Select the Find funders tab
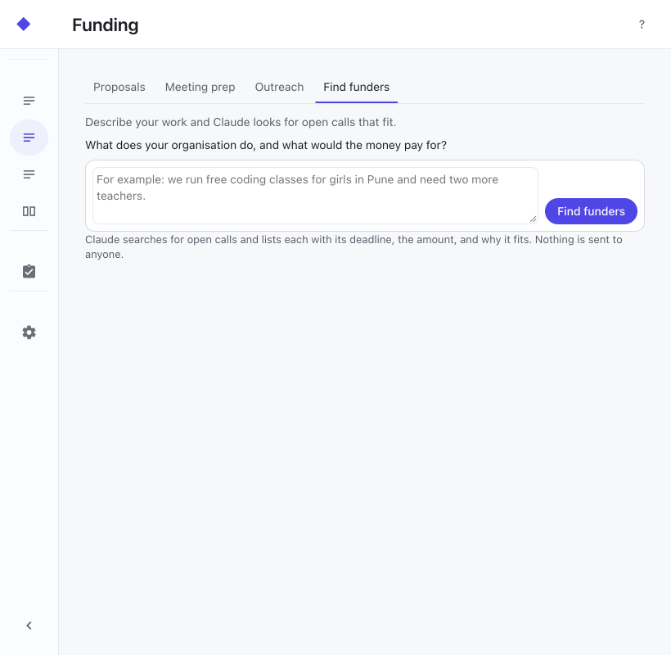 (x=356, y=87)
